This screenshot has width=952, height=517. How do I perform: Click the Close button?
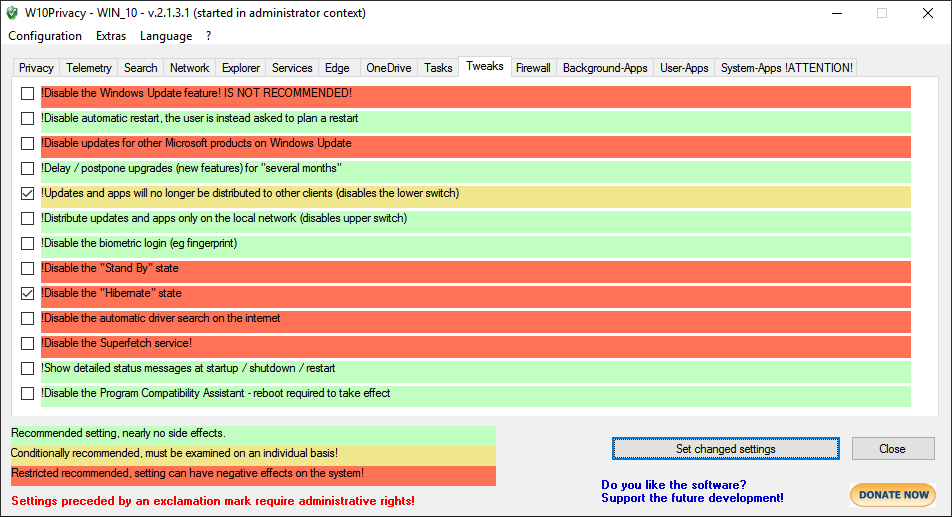tap(892, 449)
